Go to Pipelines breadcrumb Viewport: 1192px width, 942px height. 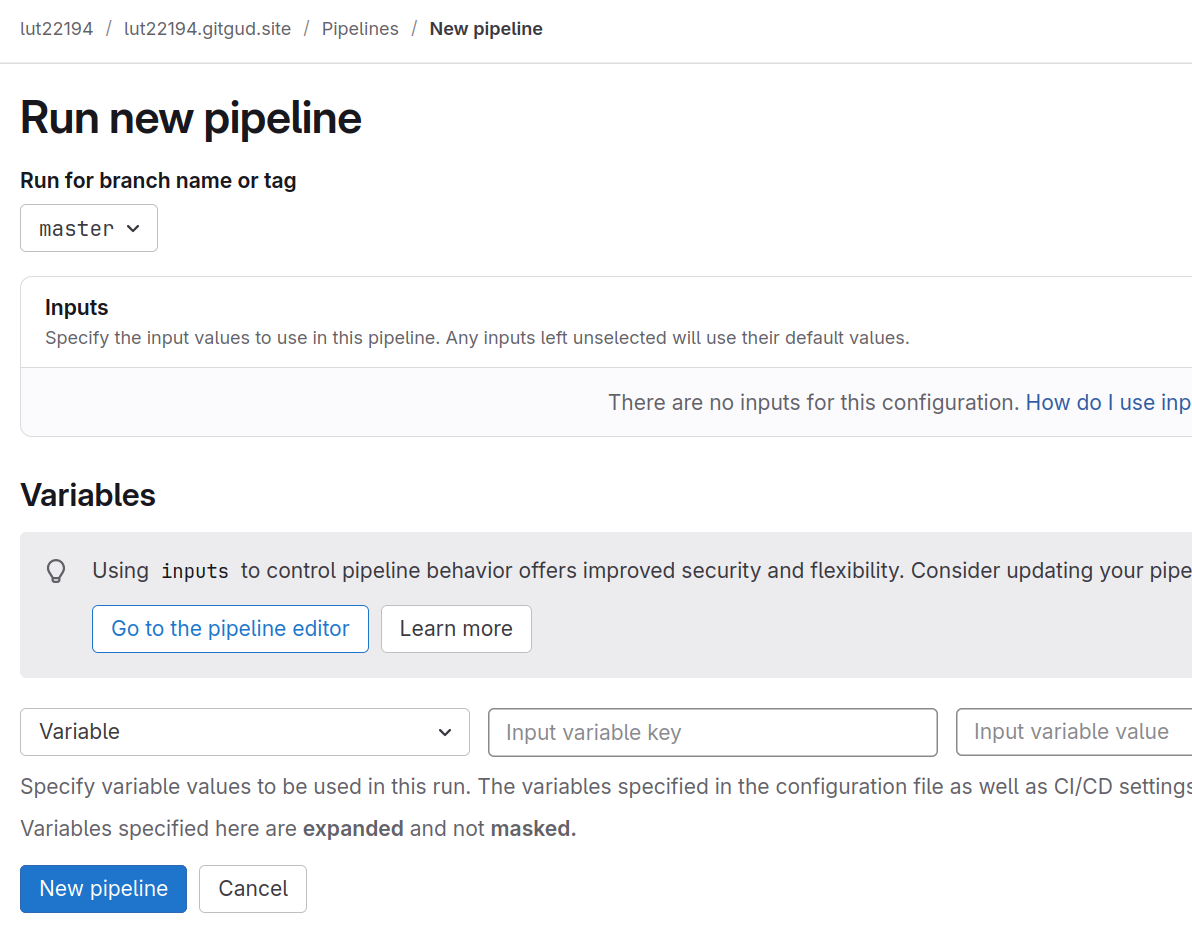pos(360,29)
